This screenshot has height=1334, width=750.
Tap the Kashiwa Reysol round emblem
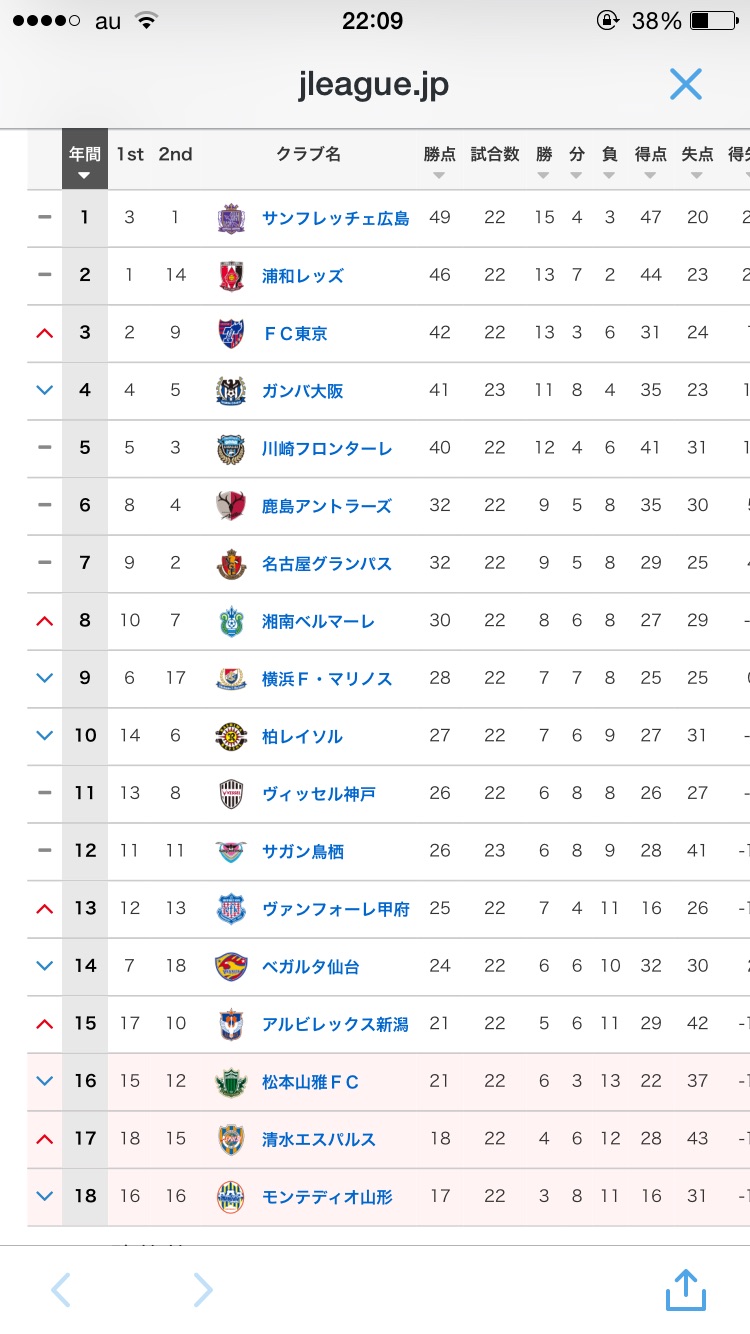[231, 736]
